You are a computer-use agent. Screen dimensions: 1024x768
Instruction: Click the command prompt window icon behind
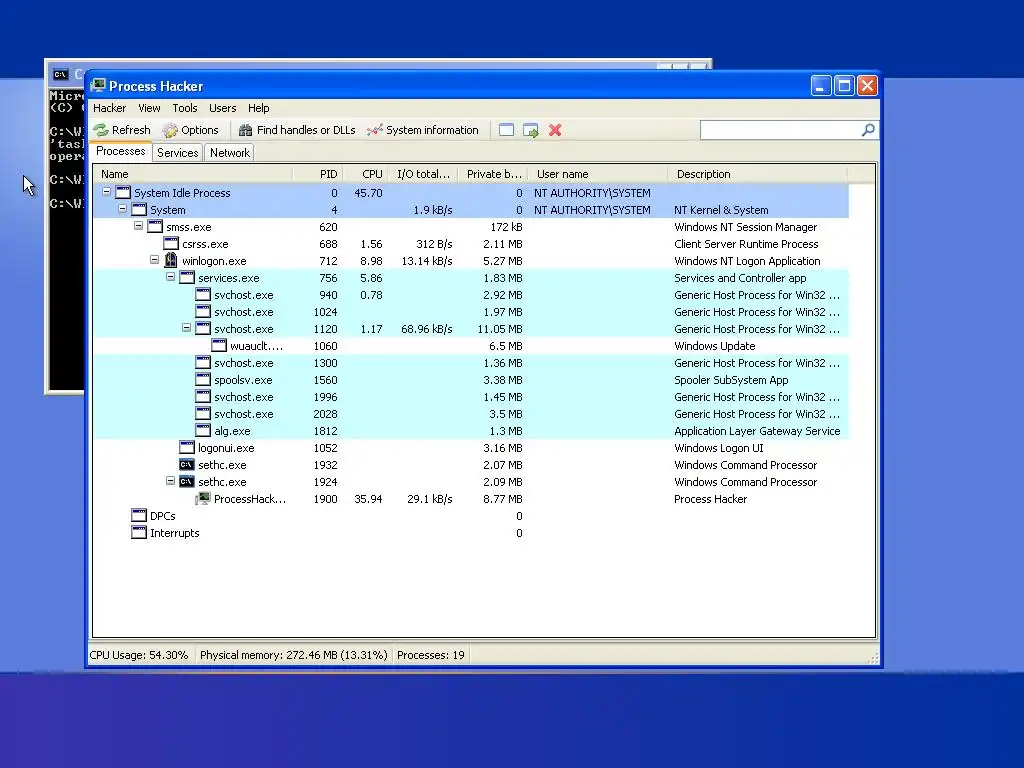pyautogui.click(x=61, y=74)
